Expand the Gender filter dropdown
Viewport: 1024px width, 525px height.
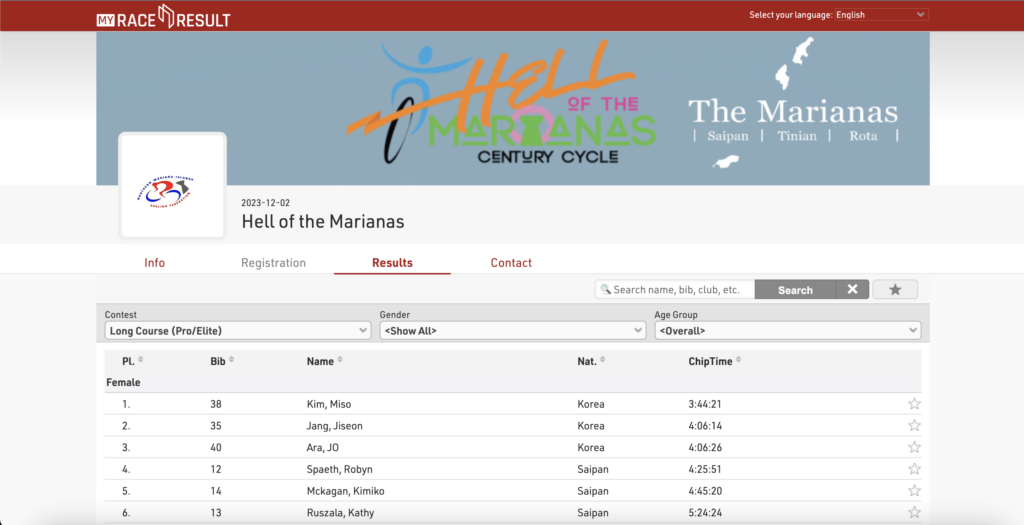click(512, 331)
